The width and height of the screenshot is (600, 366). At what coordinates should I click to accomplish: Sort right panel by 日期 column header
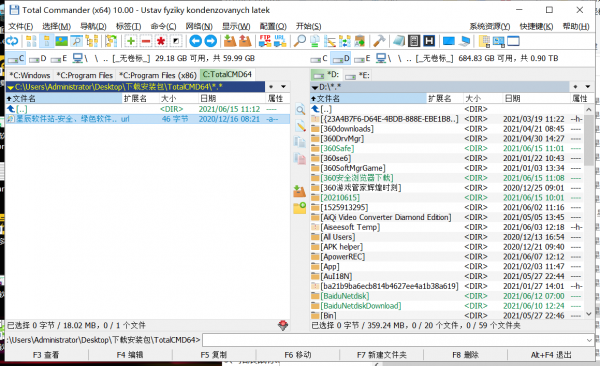(x=536, y=98)
